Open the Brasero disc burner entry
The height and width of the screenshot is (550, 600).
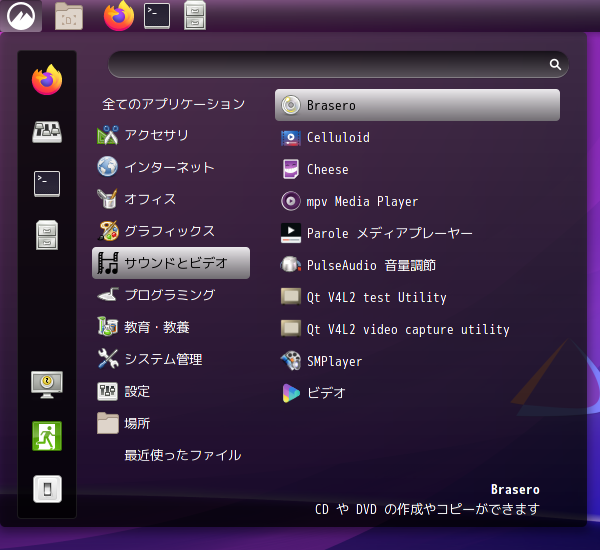tap(417, 105)
